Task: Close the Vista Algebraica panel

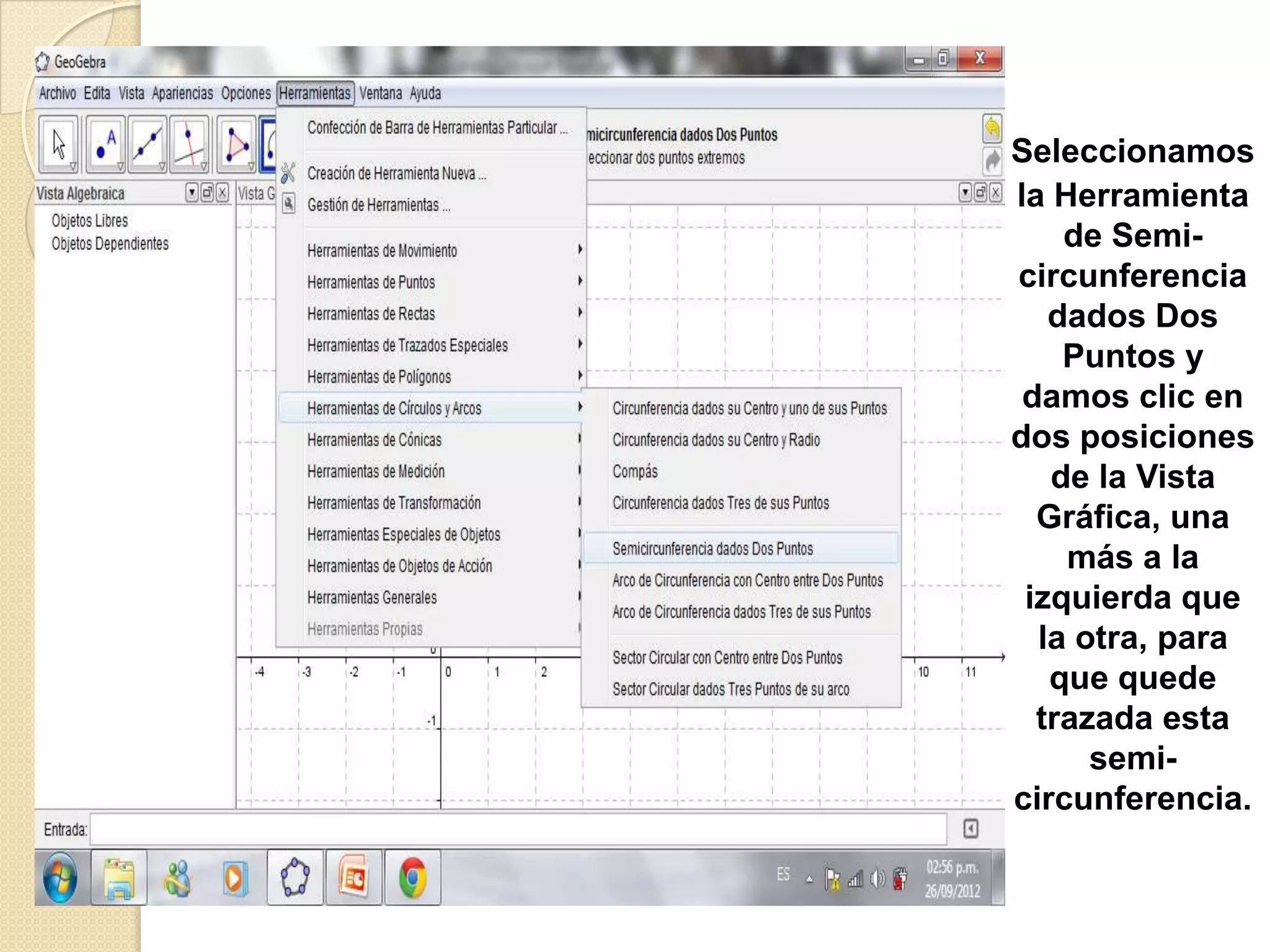Action: pyautogui.click(x=222, y=193)
